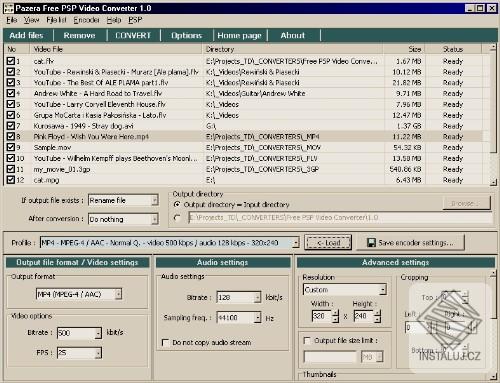This screenshot has width=500, height=383.
Task: Uncheck file 3 The Best Of ALE PLAMA
Action: tap(11, 82)
